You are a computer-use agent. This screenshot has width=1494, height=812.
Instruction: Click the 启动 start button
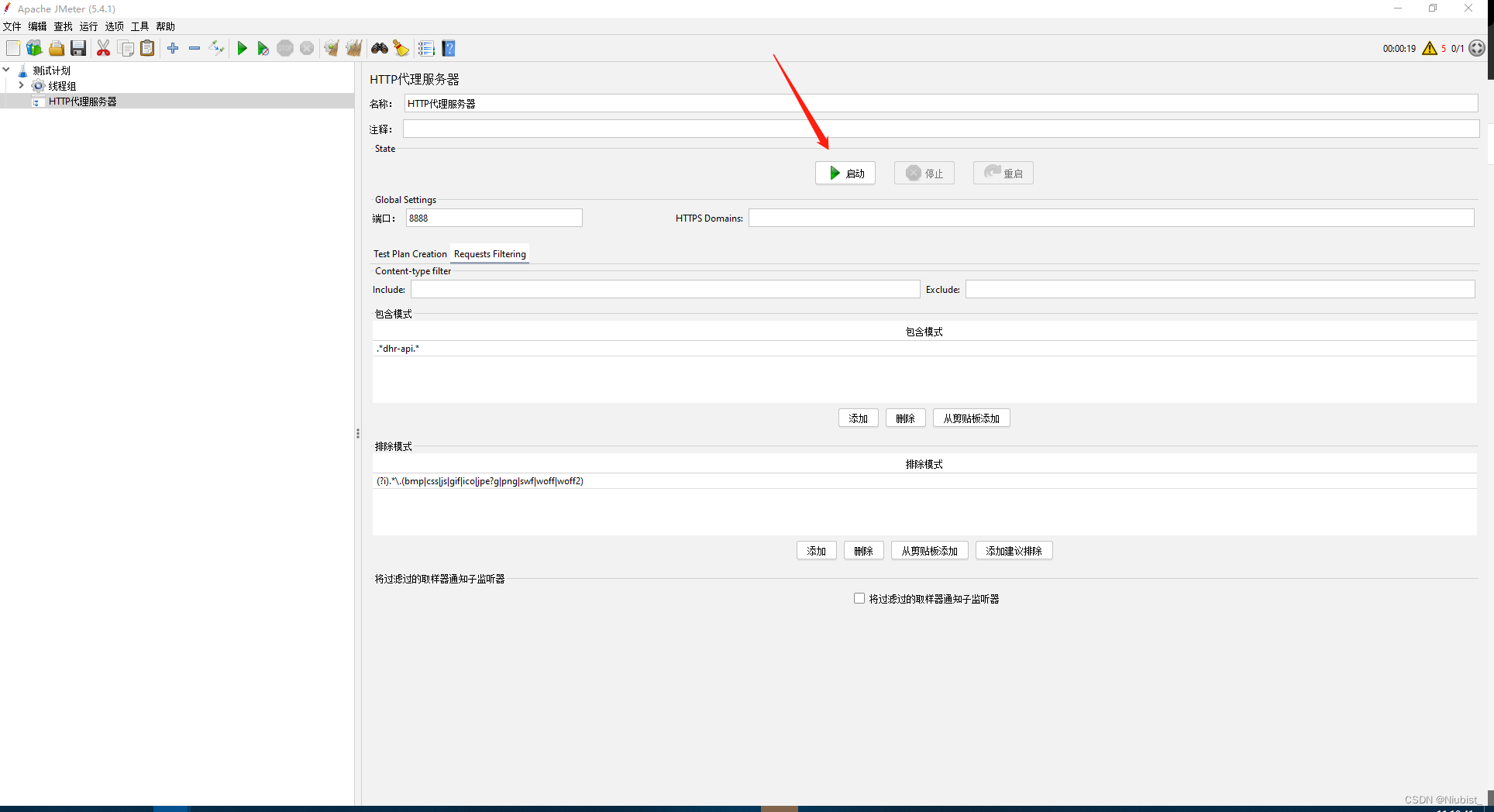click(x=845, y=173)
